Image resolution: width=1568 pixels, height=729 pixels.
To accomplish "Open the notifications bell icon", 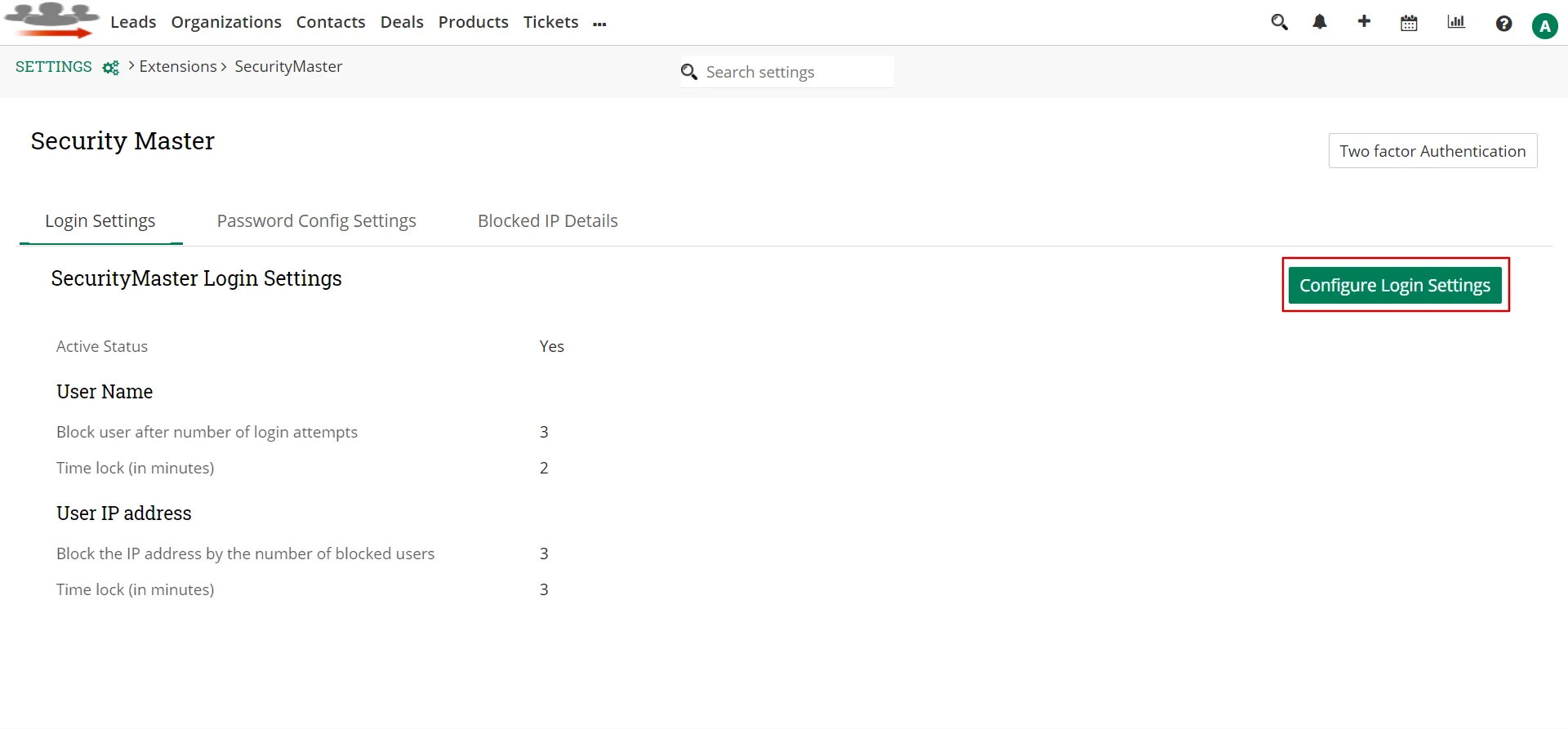I will (1320, 22).
